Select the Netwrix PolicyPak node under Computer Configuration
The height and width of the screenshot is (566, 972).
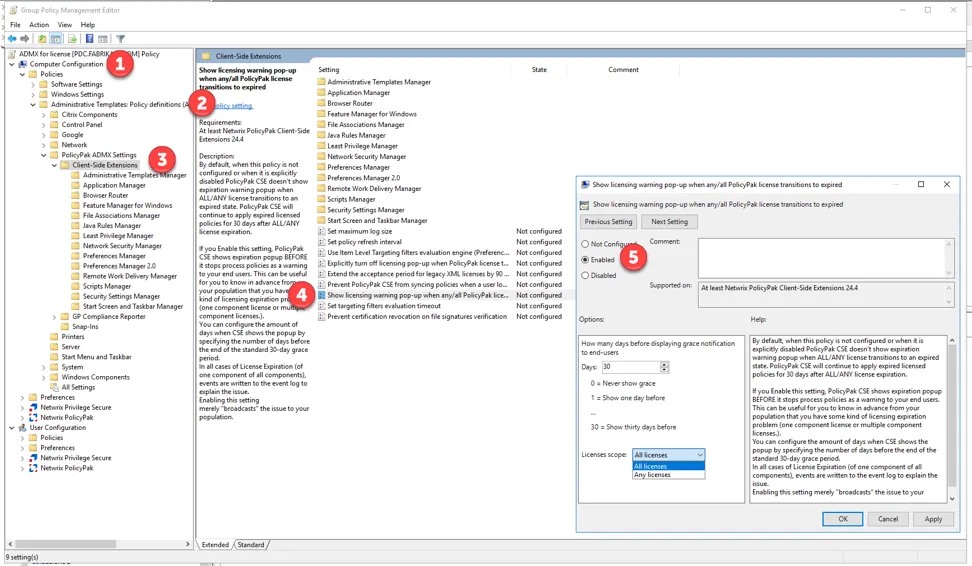[66, 417]
